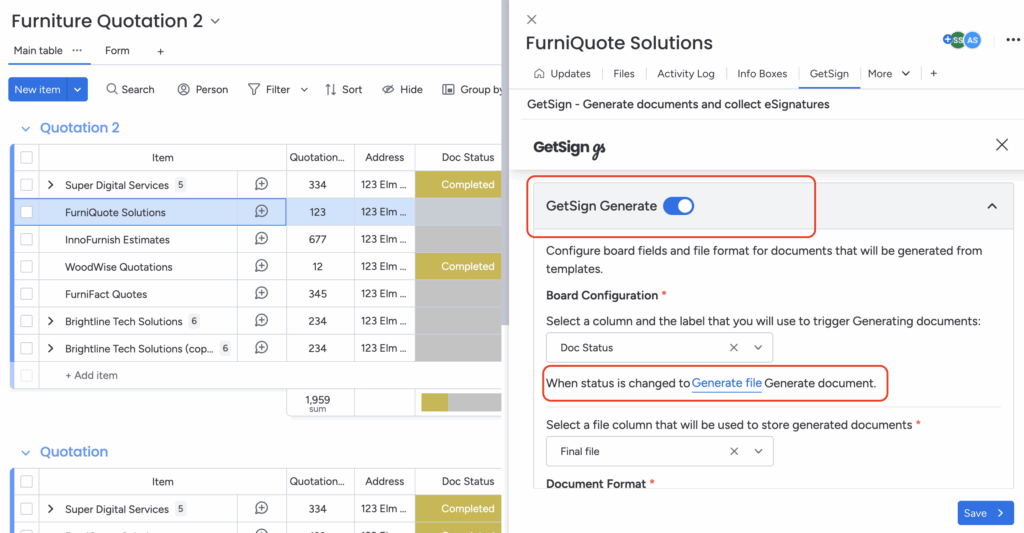Open the New item dropdown arrow
Screen dimensions: 1024x533
78,89
